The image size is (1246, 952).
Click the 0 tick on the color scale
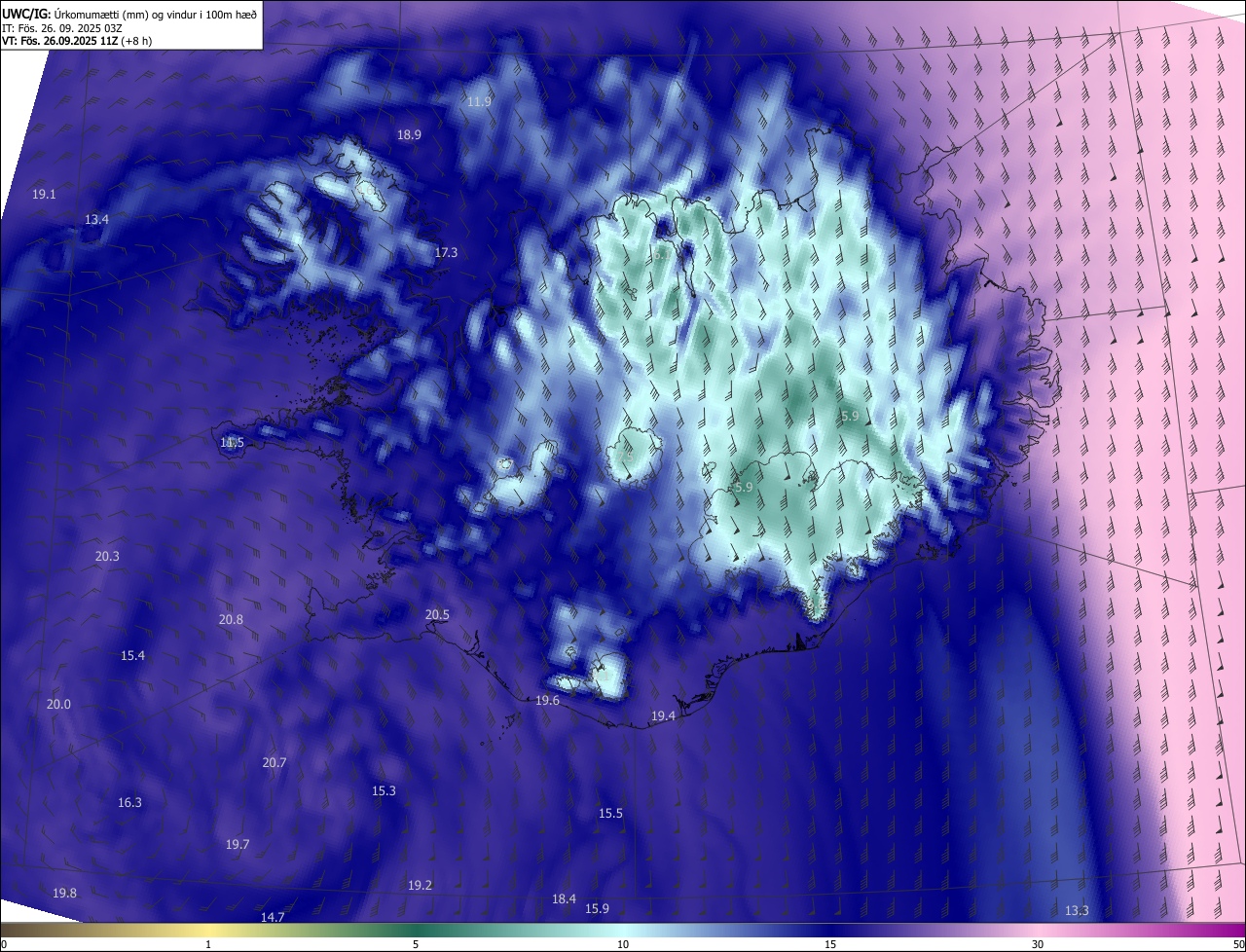click(x=4, y=944)
